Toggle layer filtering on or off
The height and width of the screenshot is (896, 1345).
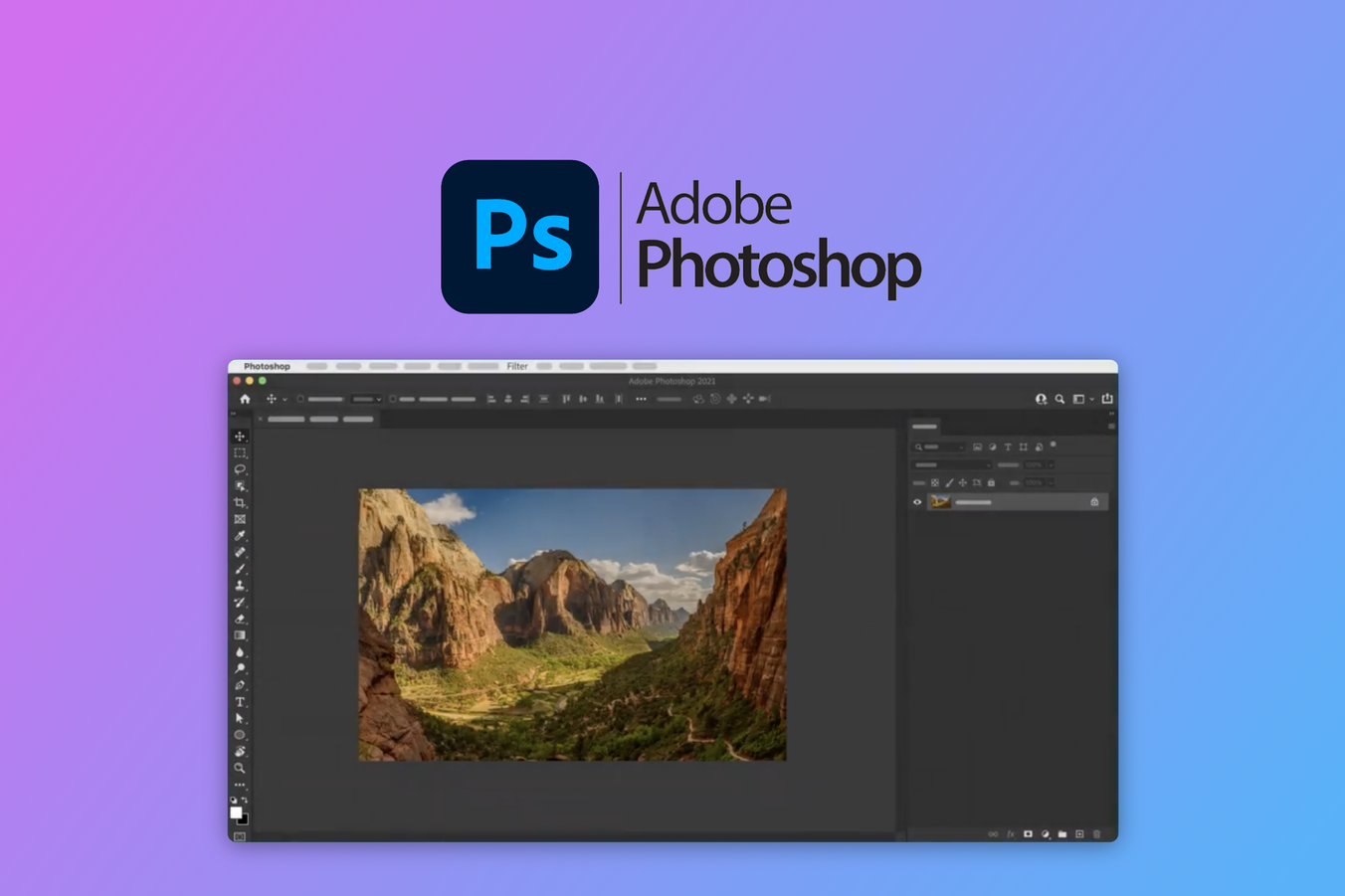point(1054,446)
